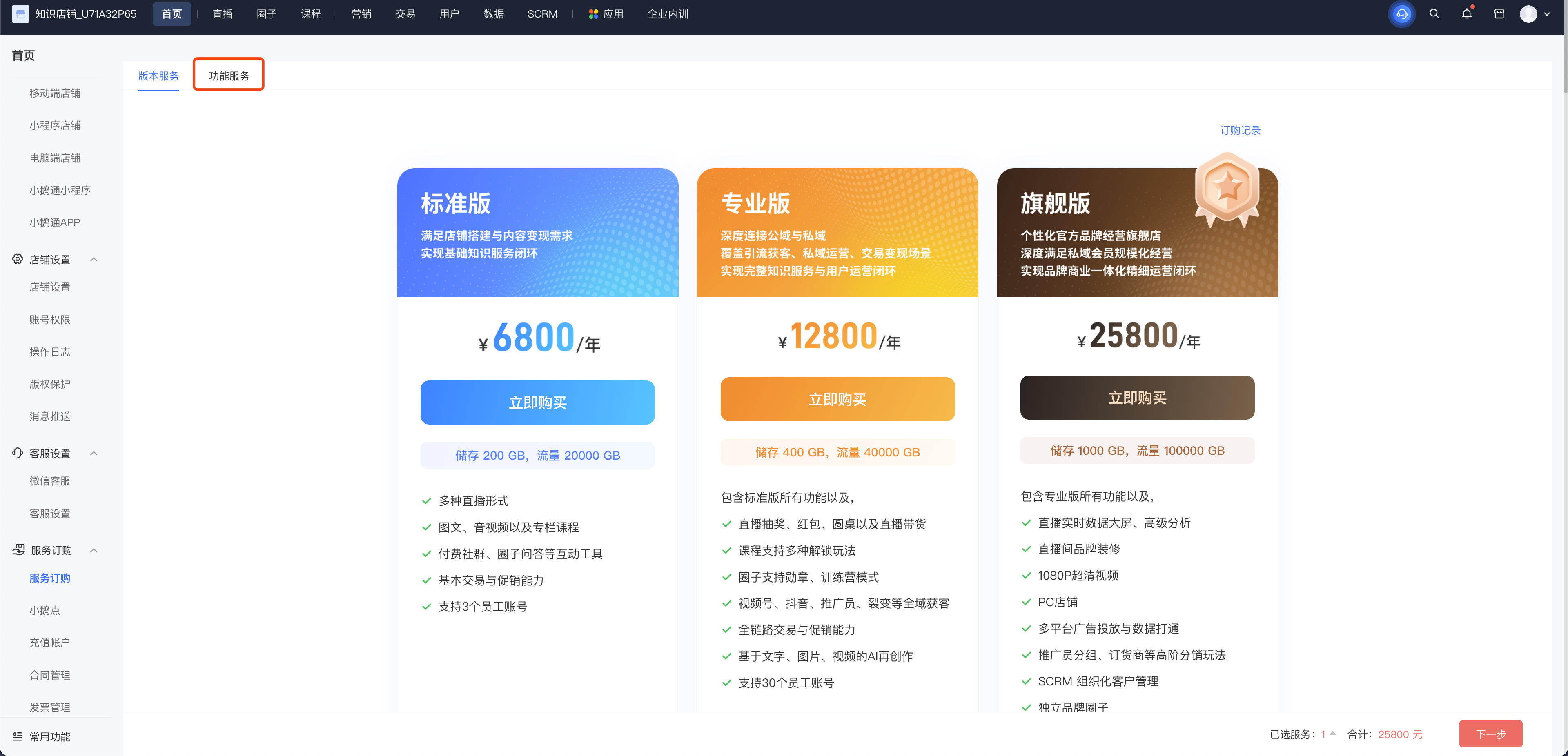Open the 订购记录 link
Viewport: 1568px width, 756px height.
[1240, 130]
